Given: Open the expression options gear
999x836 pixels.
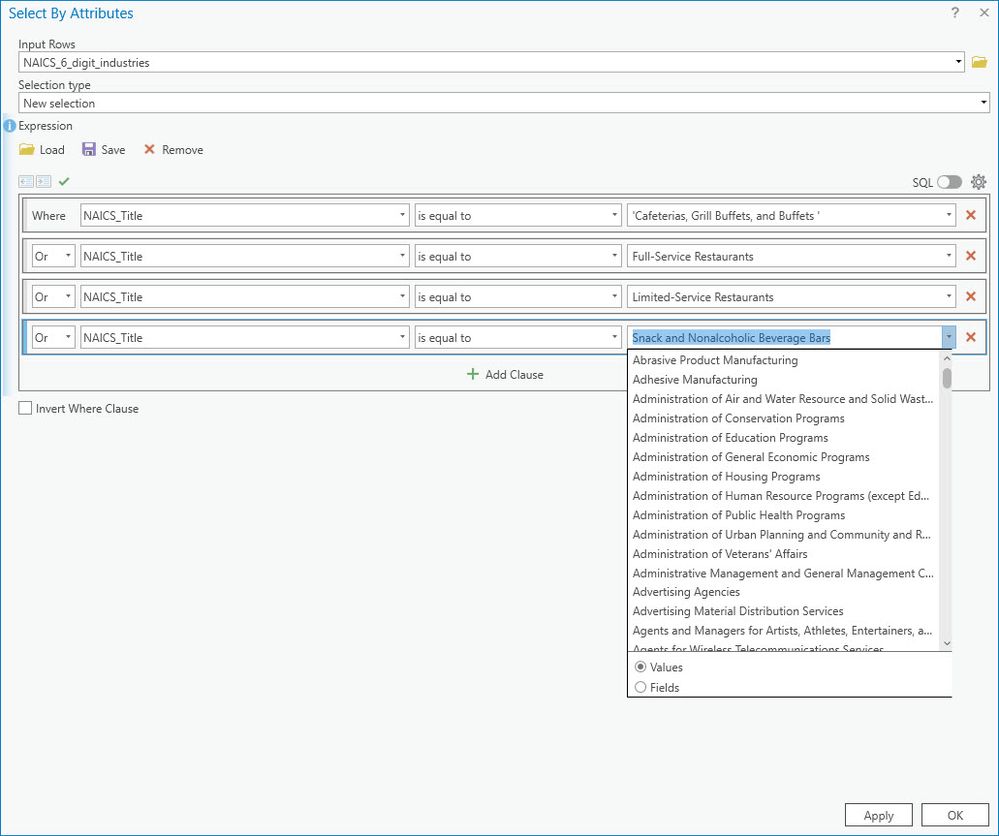Looking at the screenshot, I should click(x=978, y=182).
